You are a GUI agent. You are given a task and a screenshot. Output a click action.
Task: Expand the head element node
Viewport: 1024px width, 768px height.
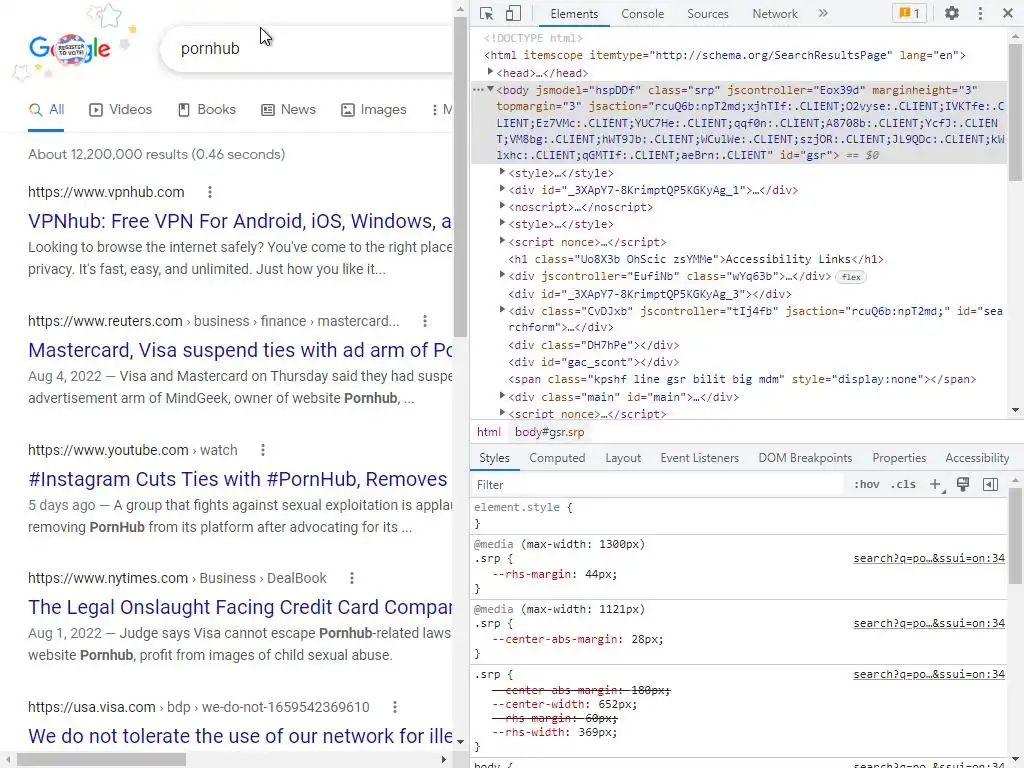pos(490,72)
